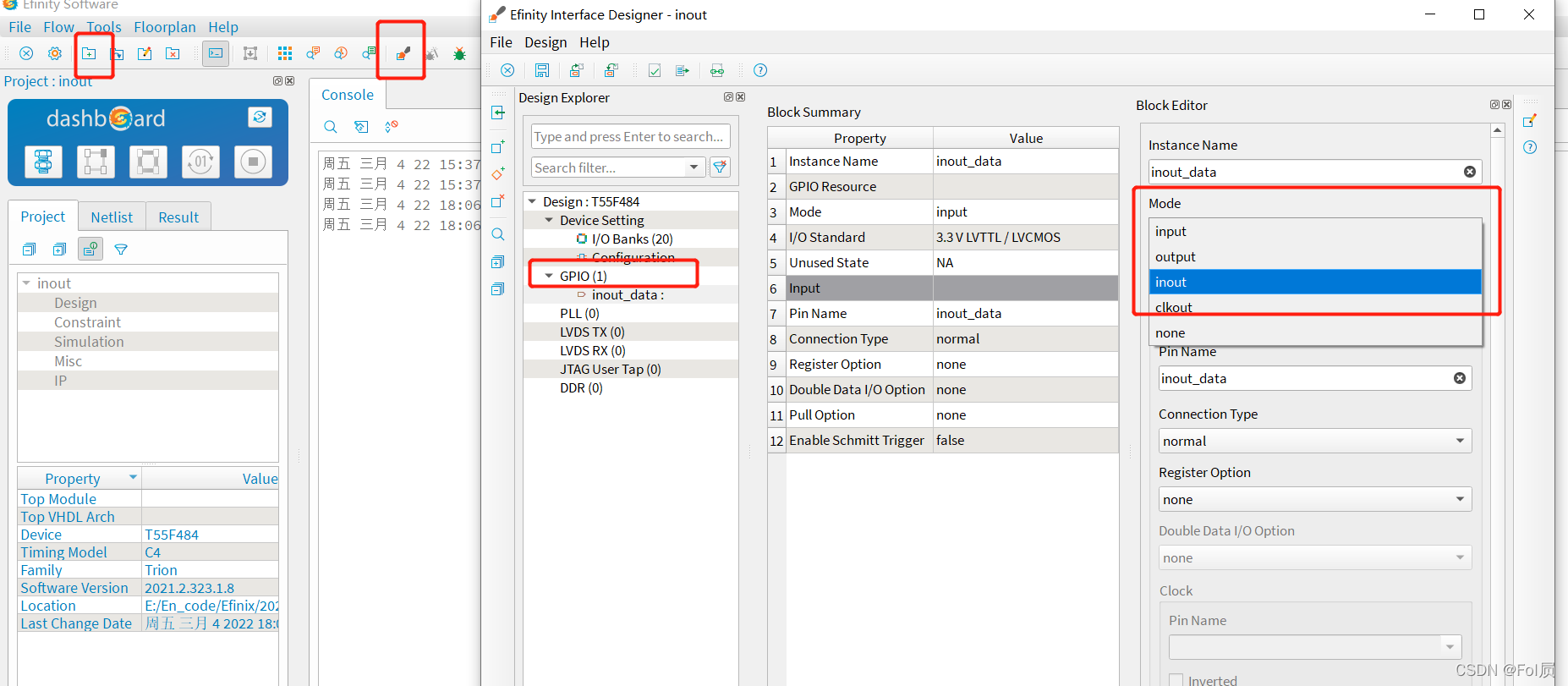
Task: Click Delete Block icon in Design Explorer sidebar
Action: pyautogui.click(x=498, y=201)
